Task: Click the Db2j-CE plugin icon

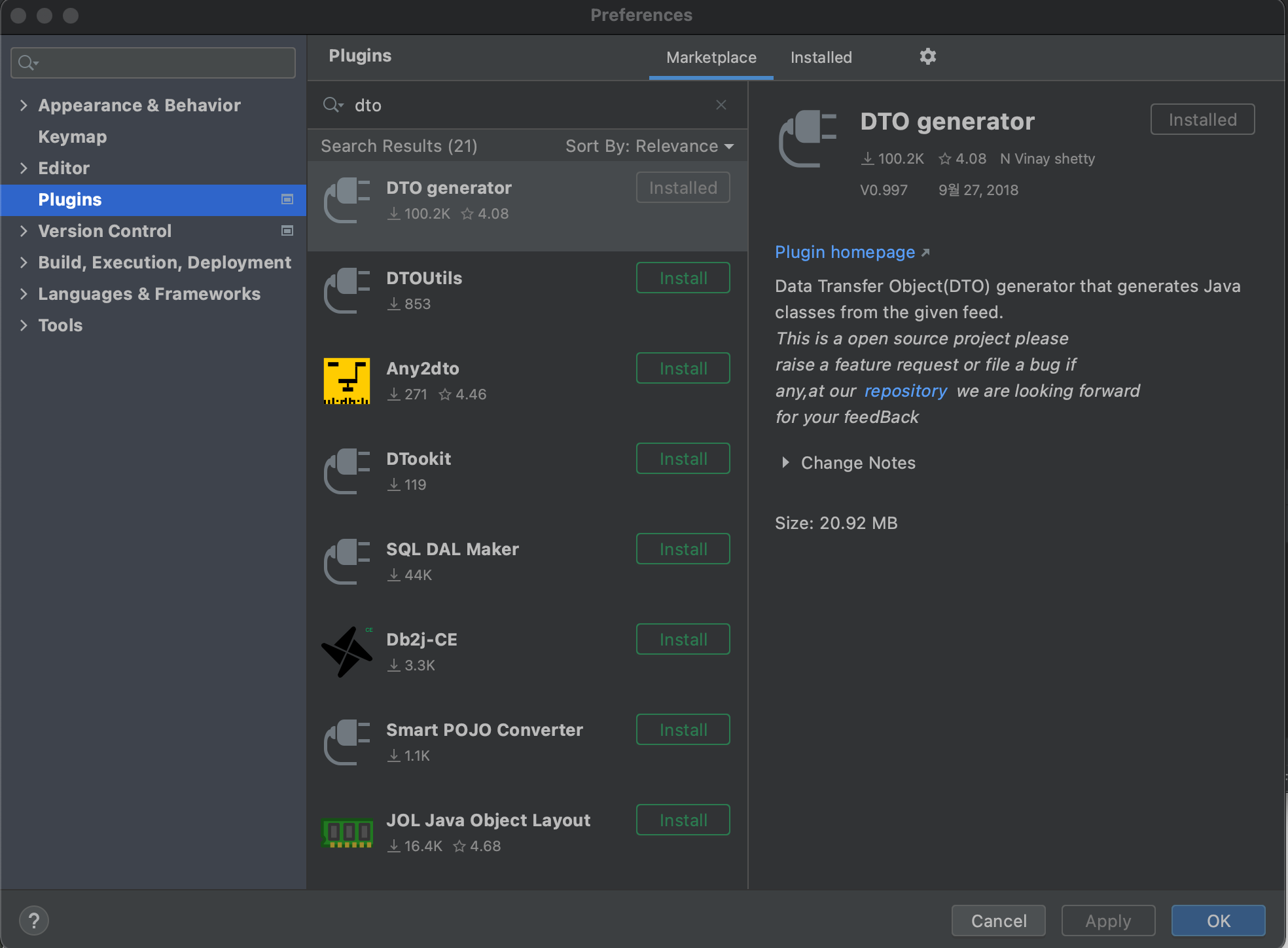Action: coord(346,651)
